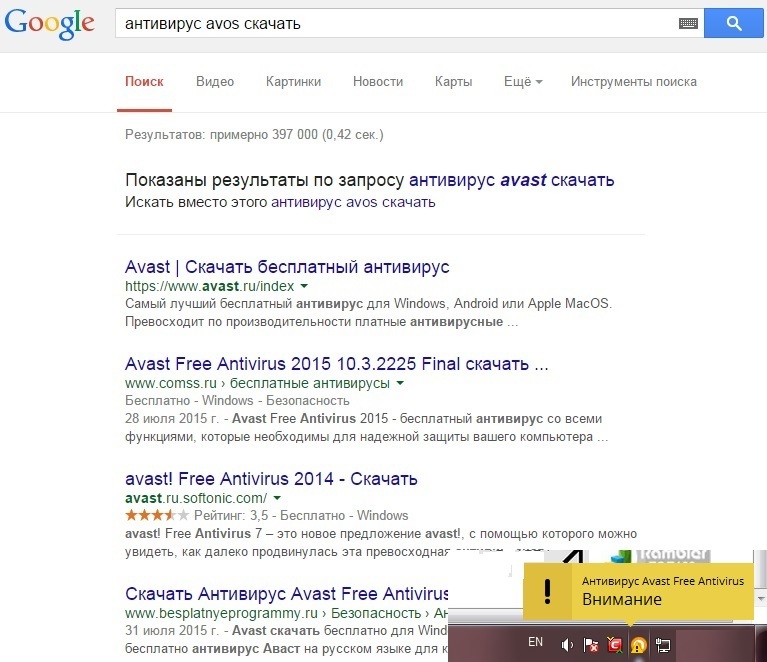Click the network connection tray icon
This screenshot has width=767, height=662.
[x=662, y=645]
